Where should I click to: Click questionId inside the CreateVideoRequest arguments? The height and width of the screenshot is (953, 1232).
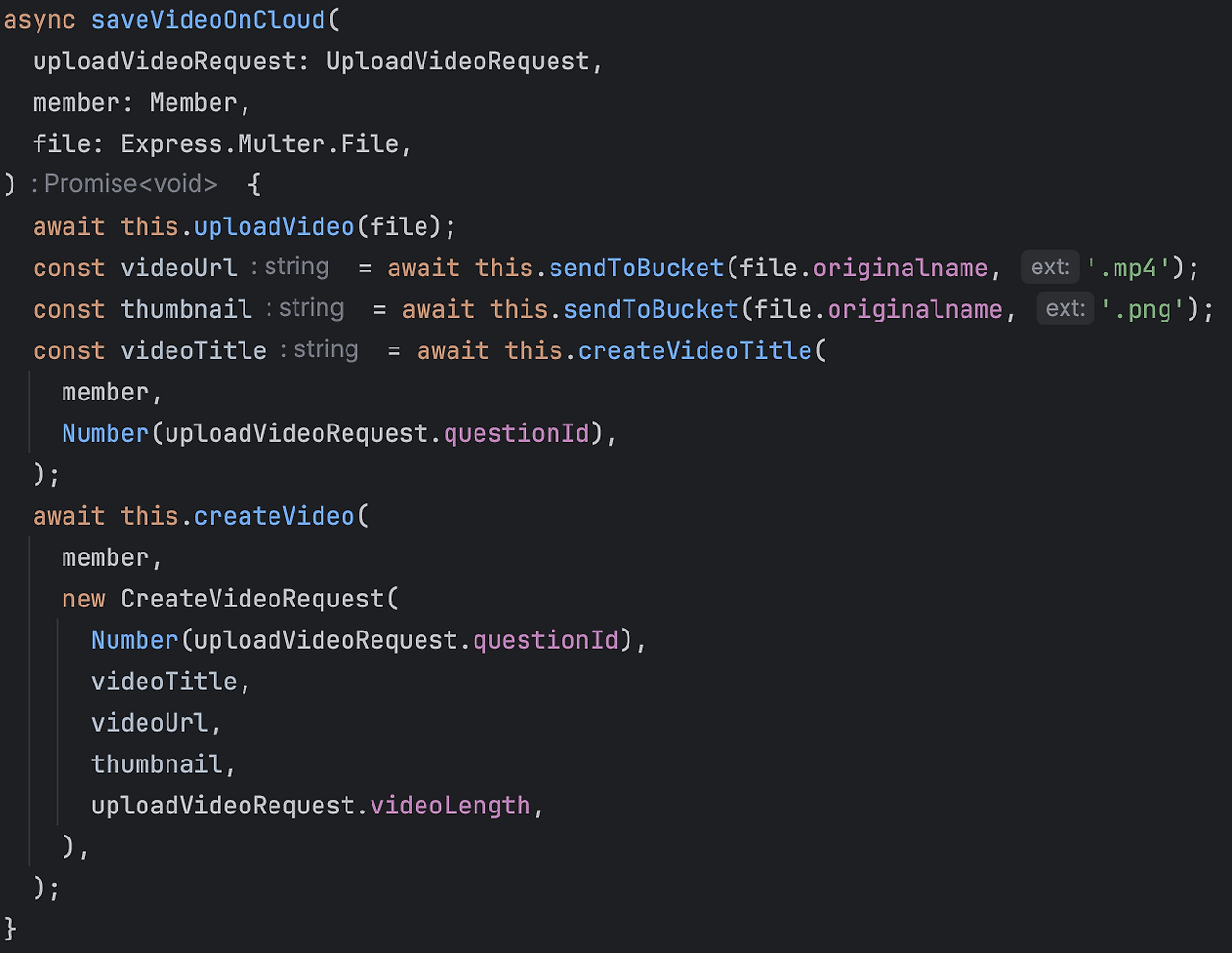546,641
